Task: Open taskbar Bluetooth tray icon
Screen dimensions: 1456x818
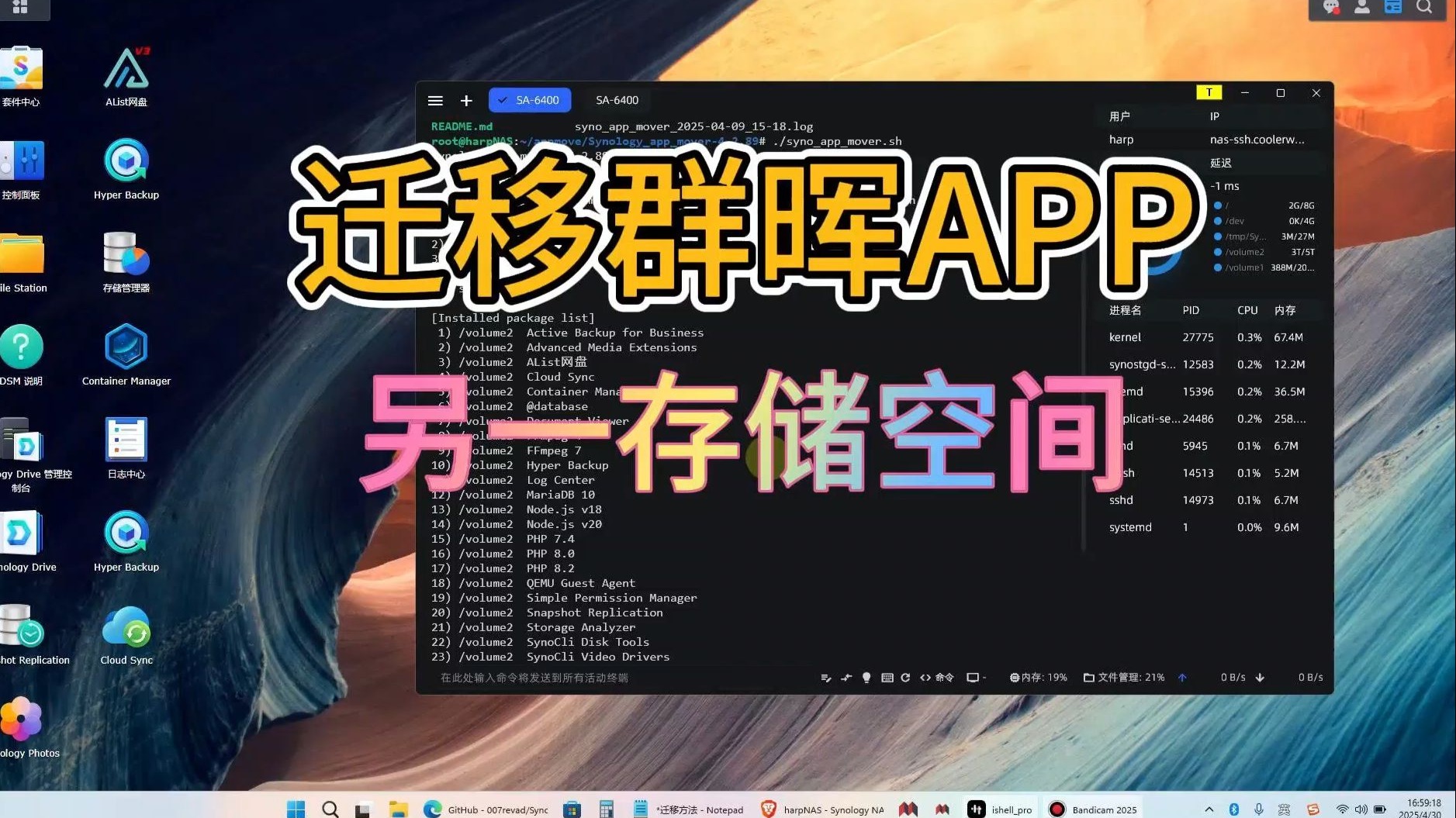Action: click(1233, 809)
